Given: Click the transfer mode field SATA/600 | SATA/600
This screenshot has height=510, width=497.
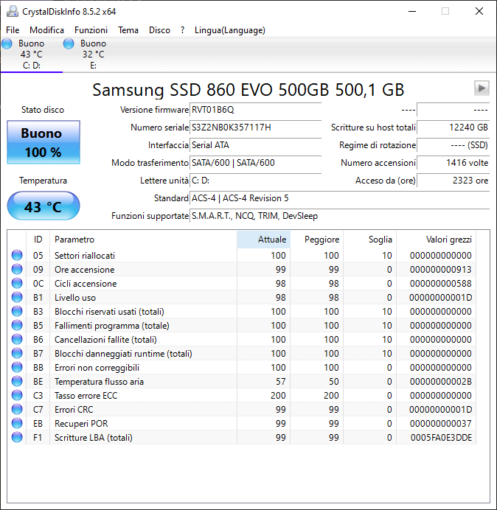Looking at the screenshot, I should click(x=255, y=163).
